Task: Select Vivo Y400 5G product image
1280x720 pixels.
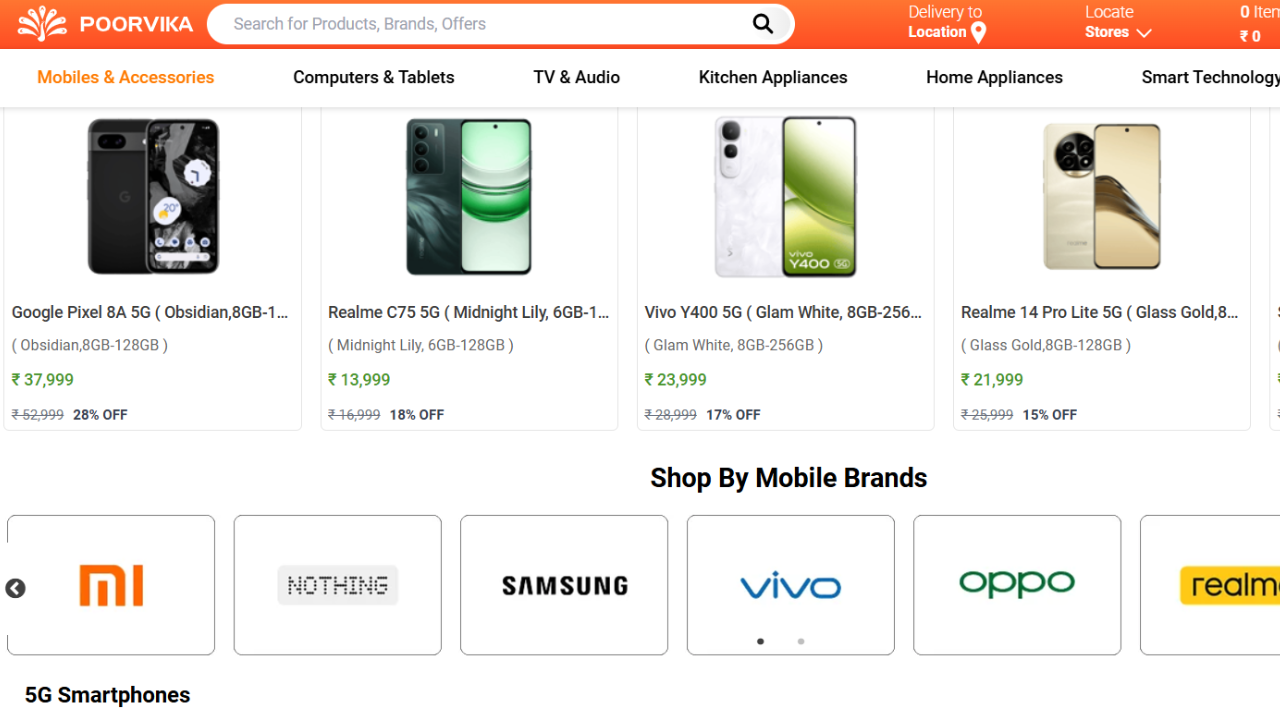Action: (785, 196)
